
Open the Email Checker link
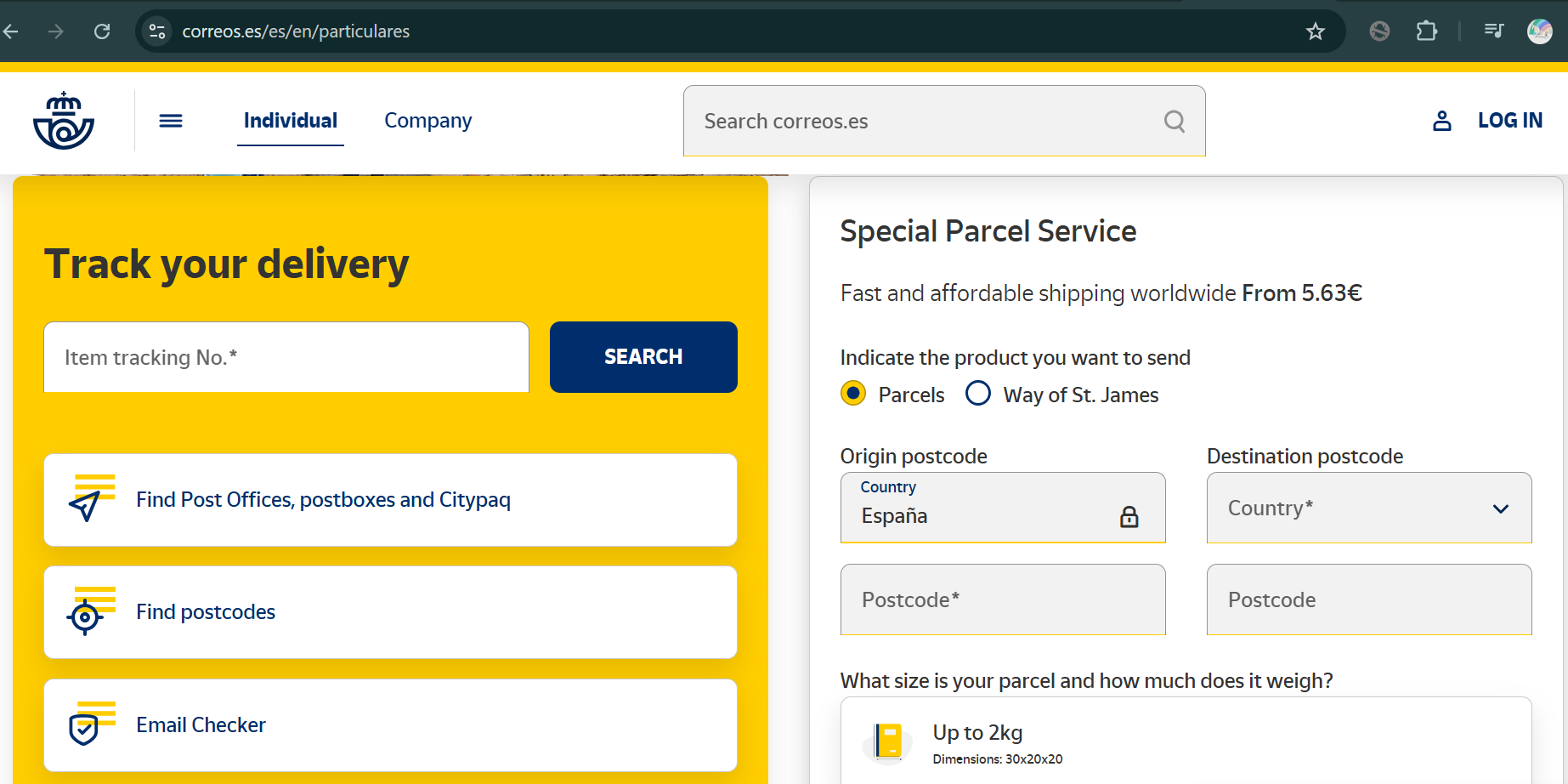click(390, 724)
